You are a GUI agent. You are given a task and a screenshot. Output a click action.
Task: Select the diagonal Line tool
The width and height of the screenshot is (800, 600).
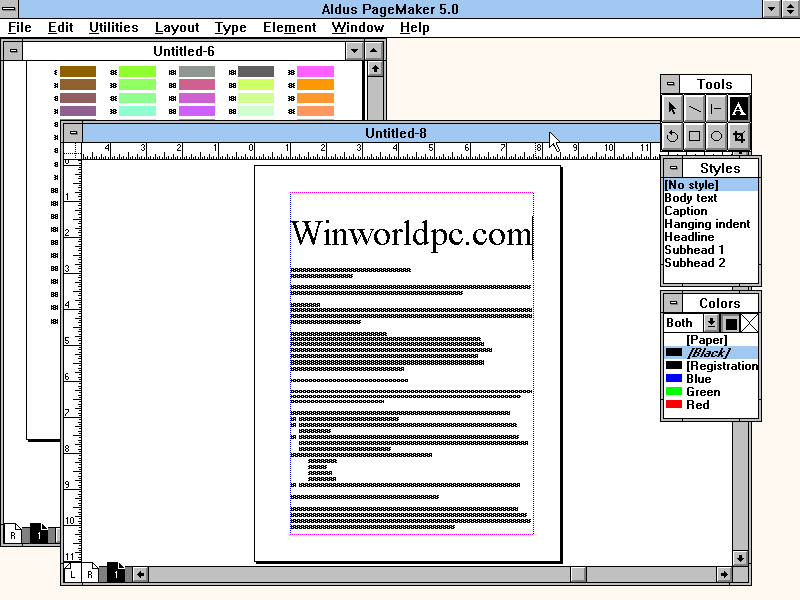point(694,108)
